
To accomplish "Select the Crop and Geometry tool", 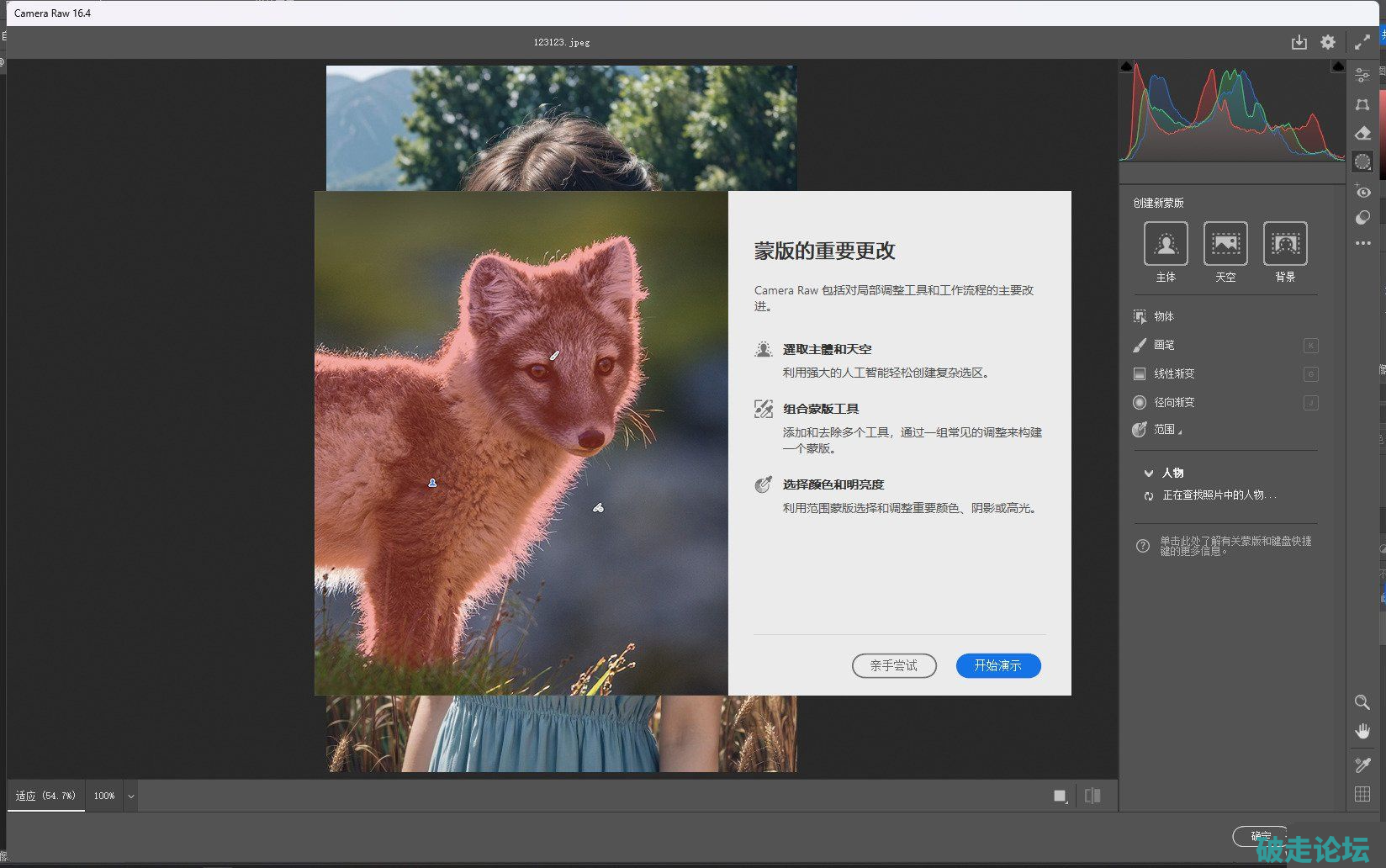I will (1362, 104).
